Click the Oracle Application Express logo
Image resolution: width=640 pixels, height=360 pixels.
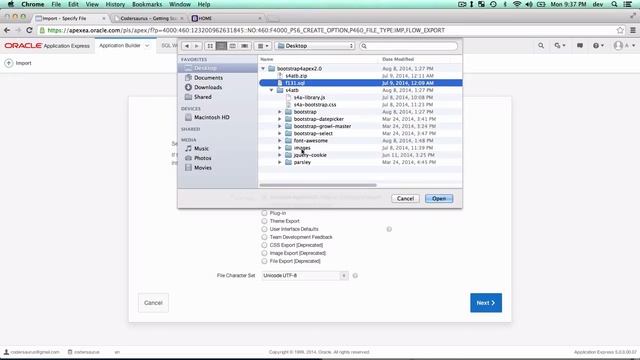[47, 46]
